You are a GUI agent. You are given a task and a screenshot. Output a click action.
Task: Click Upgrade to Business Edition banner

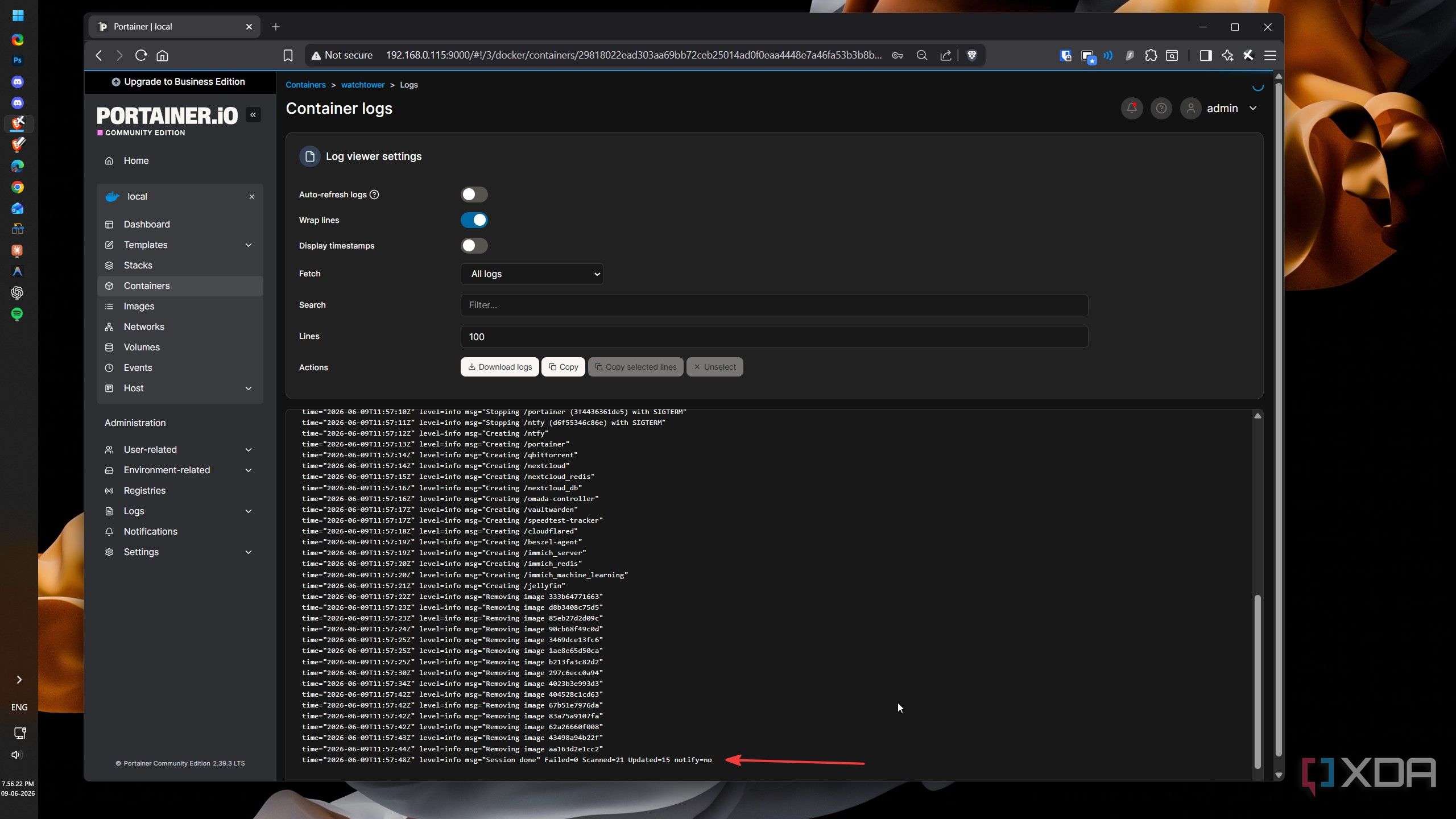point(179,82)
